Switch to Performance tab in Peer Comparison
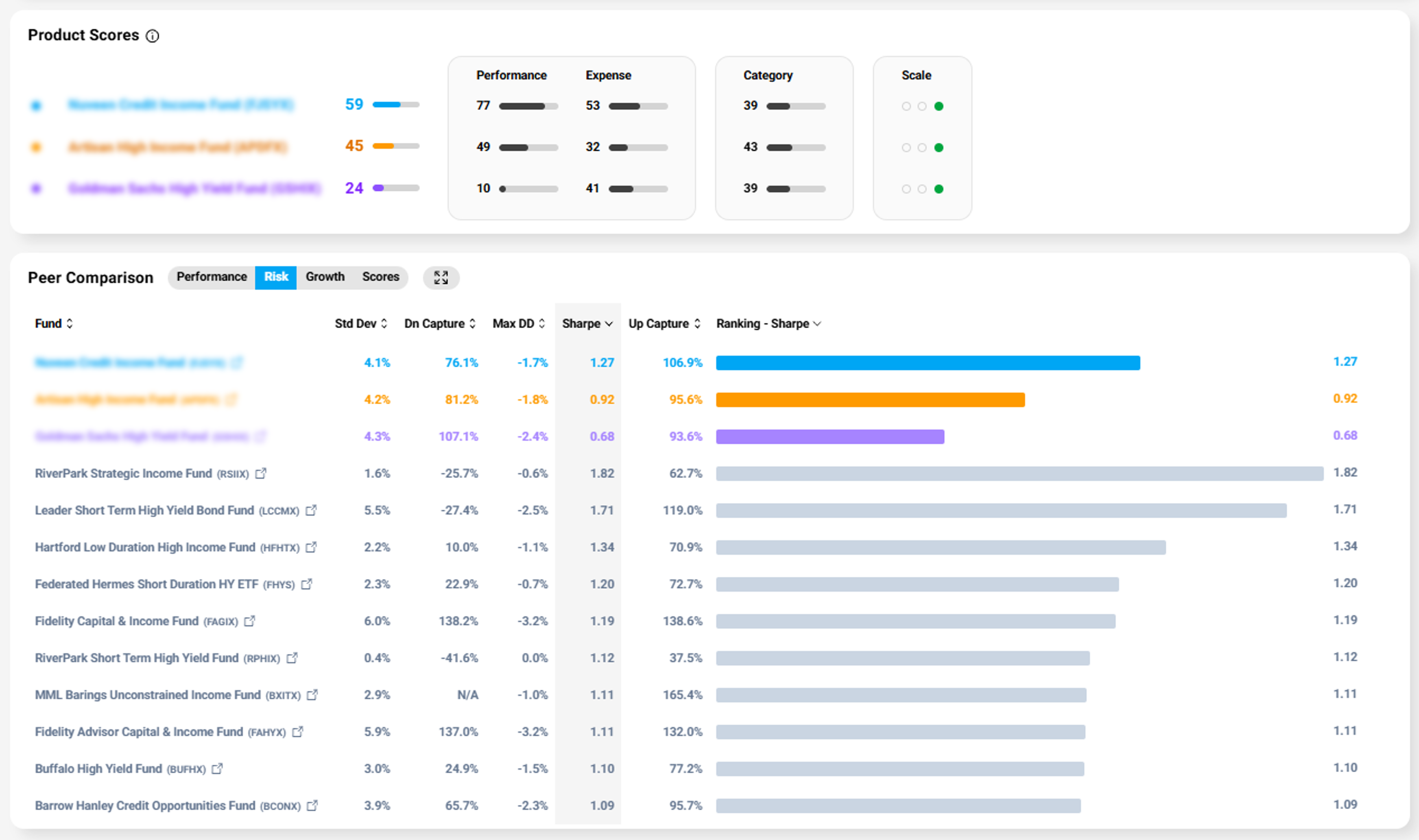The height and width of the screenshot is (840, 1419). coord(212,277)
